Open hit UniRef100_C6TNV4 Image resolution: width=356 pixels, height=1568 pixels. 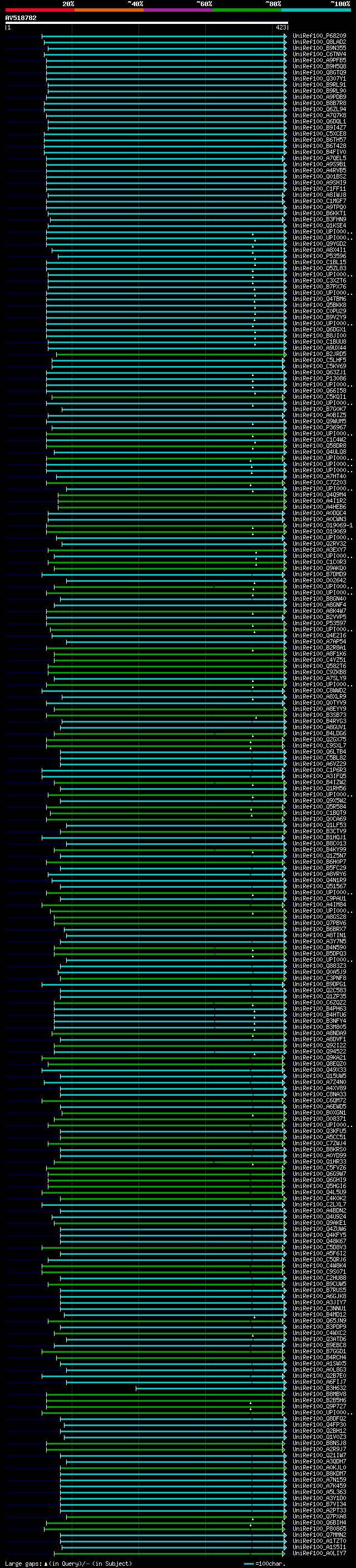click(319, 54)
